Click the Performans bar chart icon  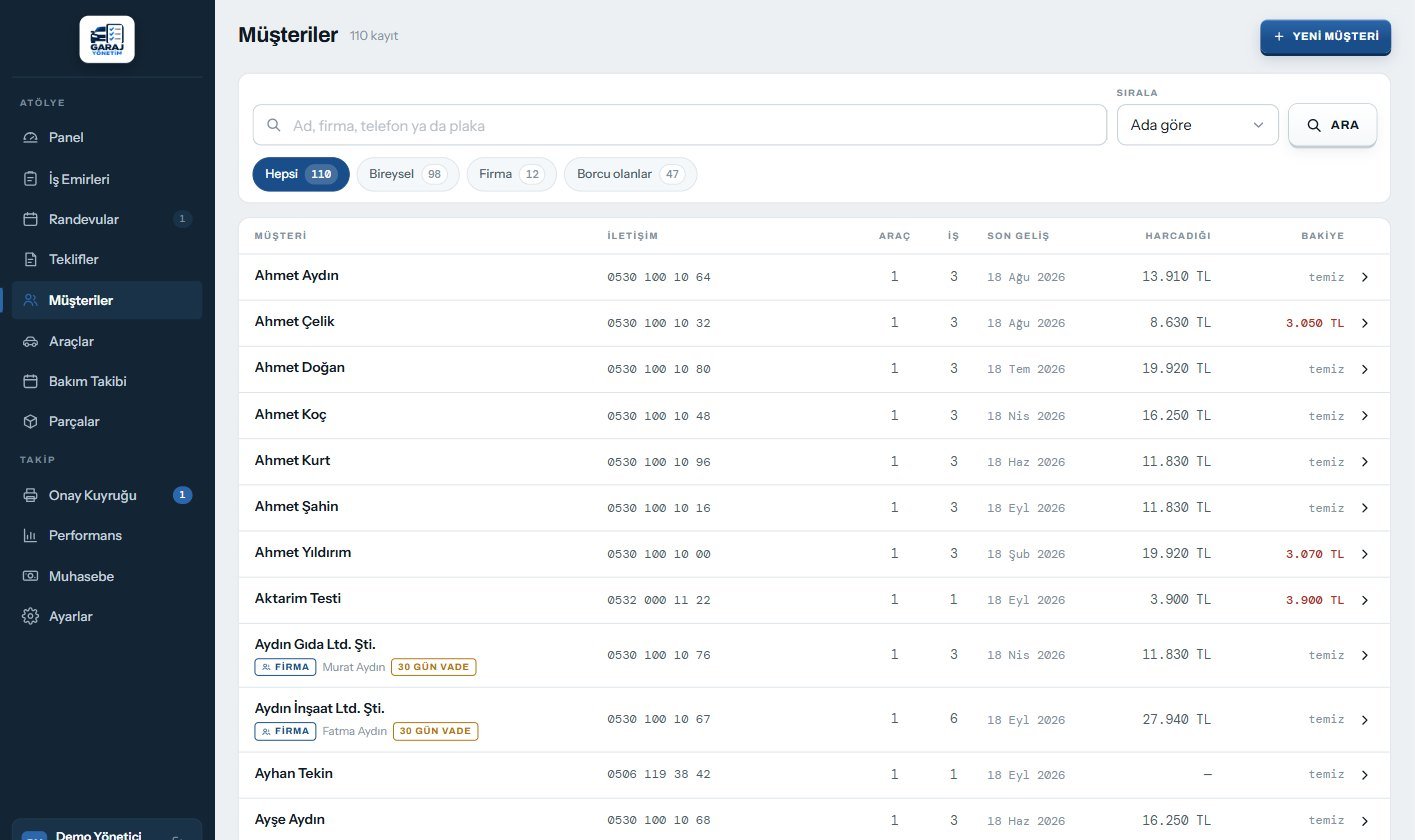coord(30,536)
